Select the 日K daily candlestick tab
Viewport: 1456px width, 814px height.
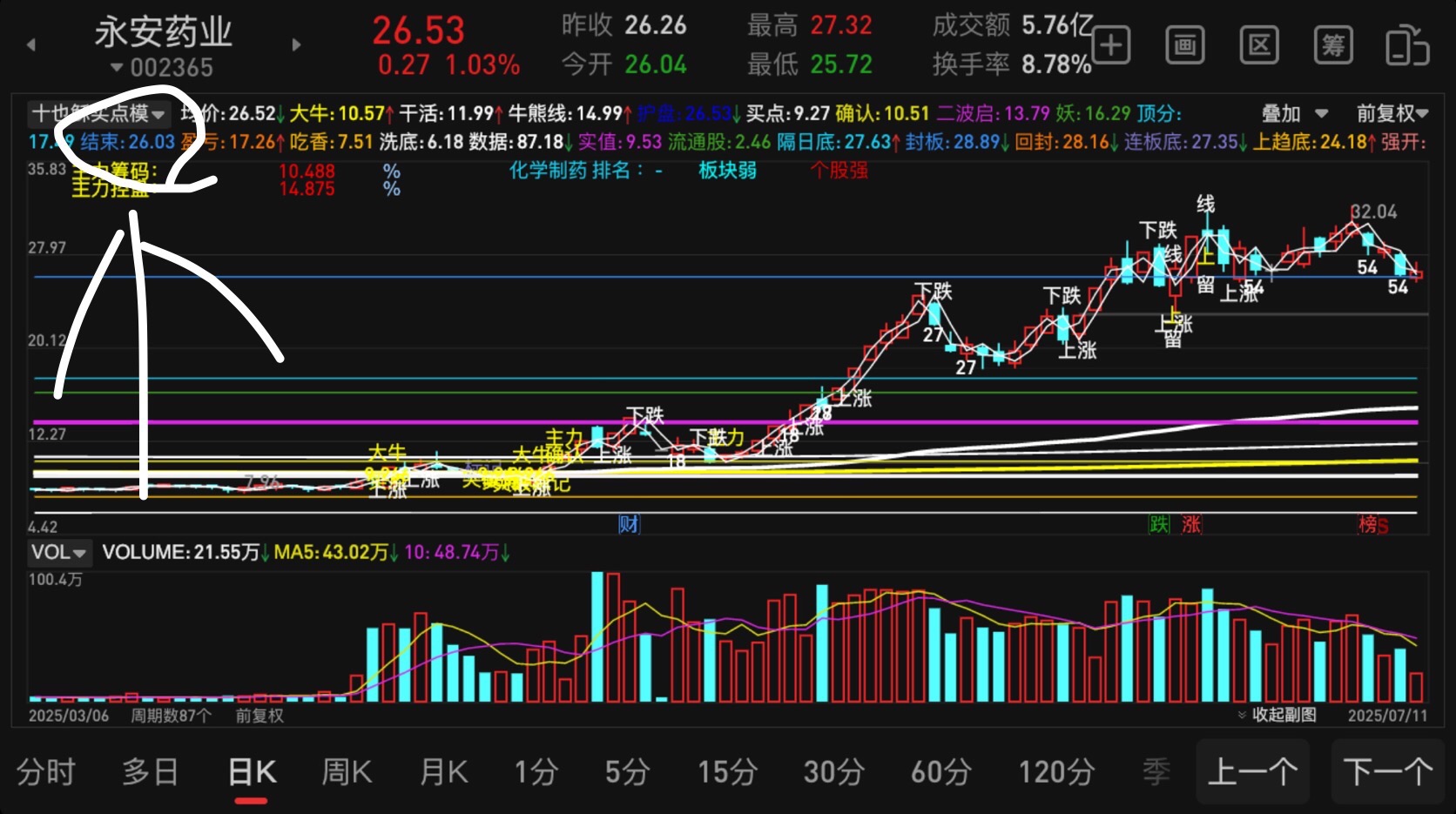252,772
